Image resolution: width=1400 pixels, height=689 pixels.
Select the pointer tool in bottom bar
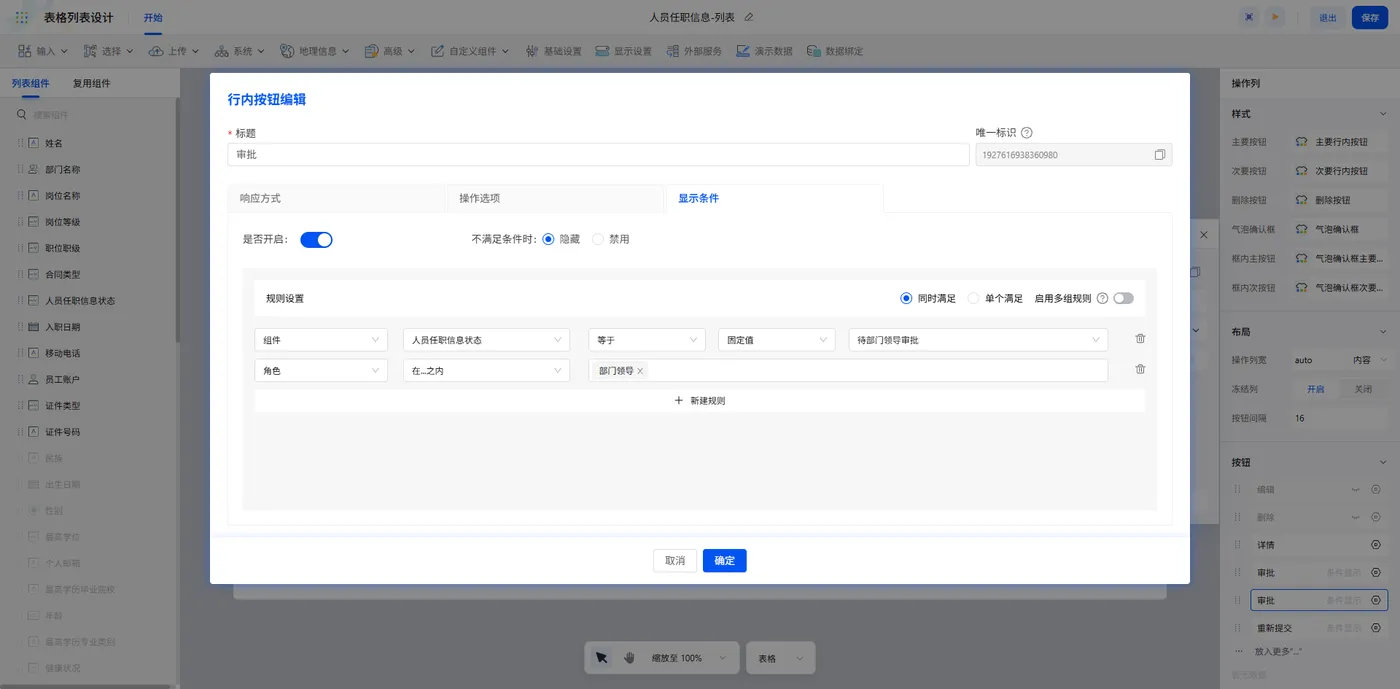601,658
